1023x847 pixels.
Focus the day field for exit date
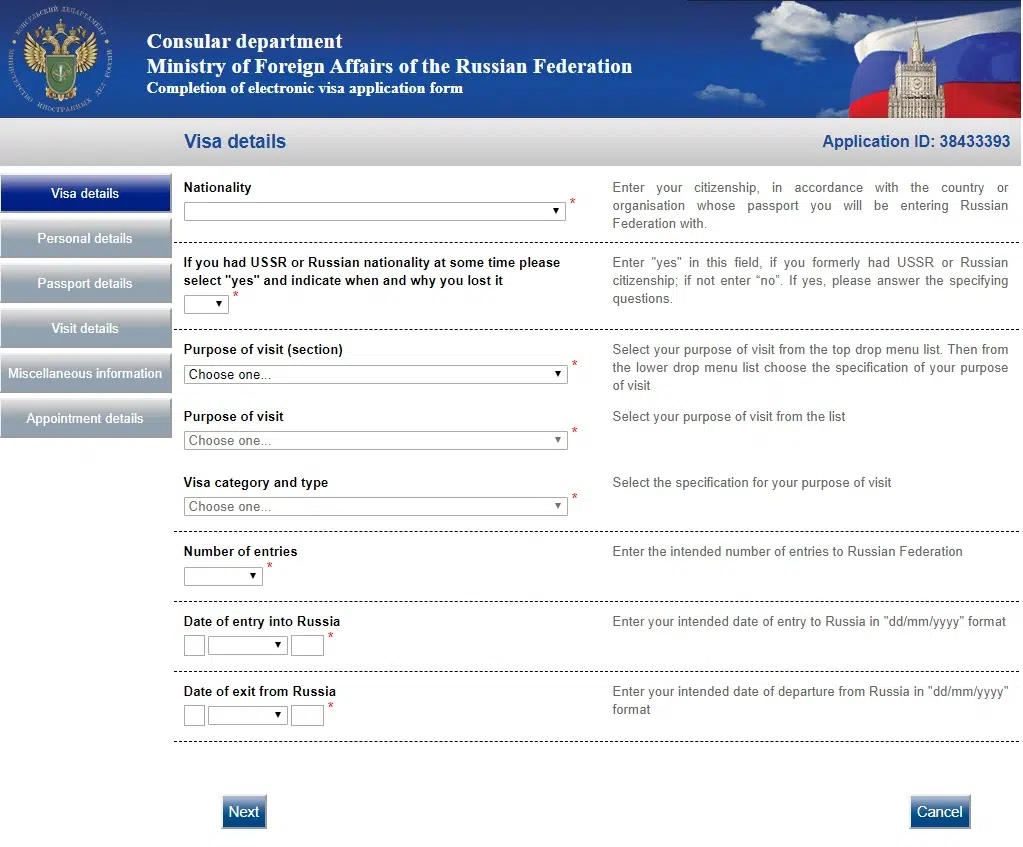tap(194, 715)
